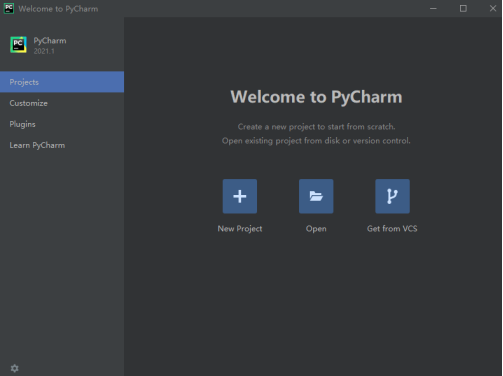Click the 'Open existing project from disk' line
The height and width of the screenshot is (376, 503).
(316, 141)
